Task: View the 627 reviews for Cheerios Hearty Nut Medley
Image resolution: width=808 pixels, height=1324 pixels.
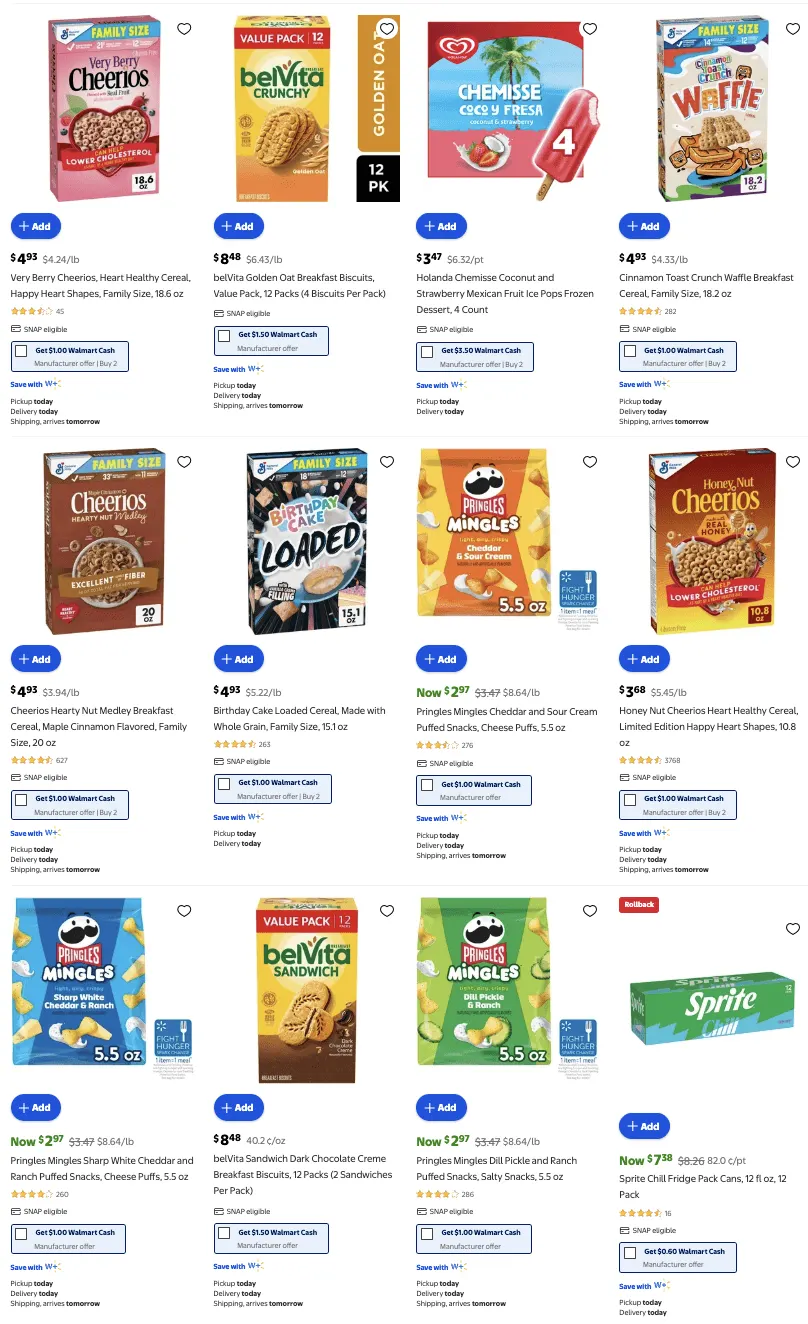Action: 62,760
